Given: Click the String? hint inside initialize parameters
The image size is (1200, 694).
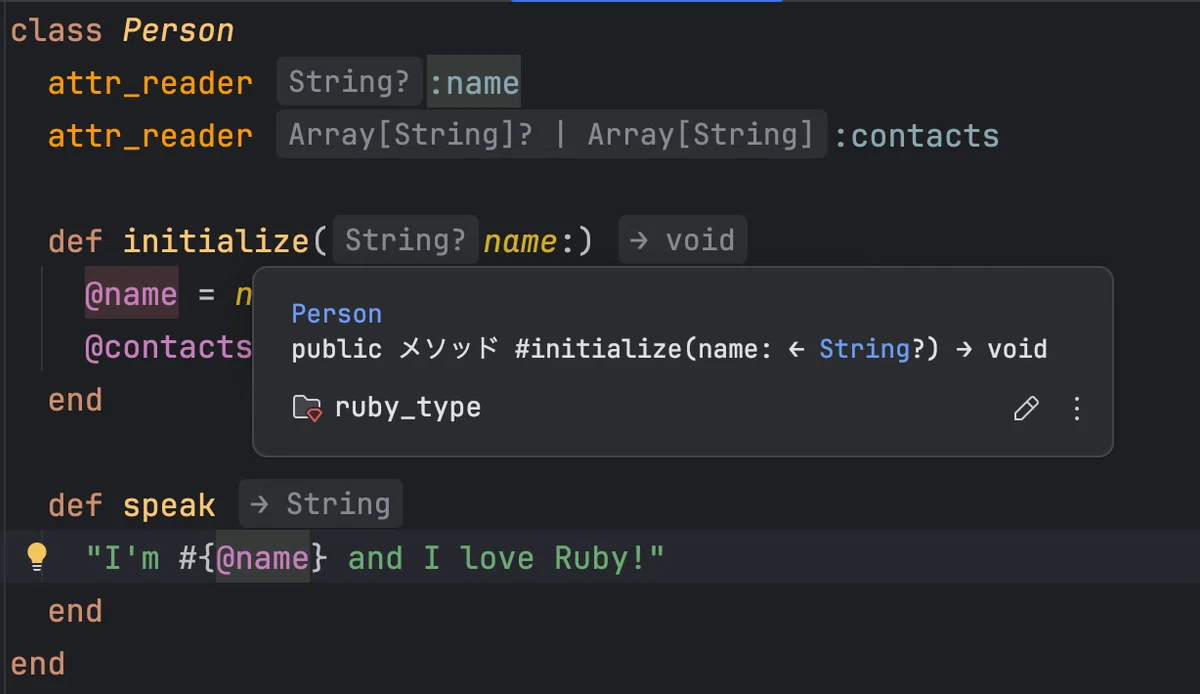Looking at the screenshot, I should click(x=406, y=240).
